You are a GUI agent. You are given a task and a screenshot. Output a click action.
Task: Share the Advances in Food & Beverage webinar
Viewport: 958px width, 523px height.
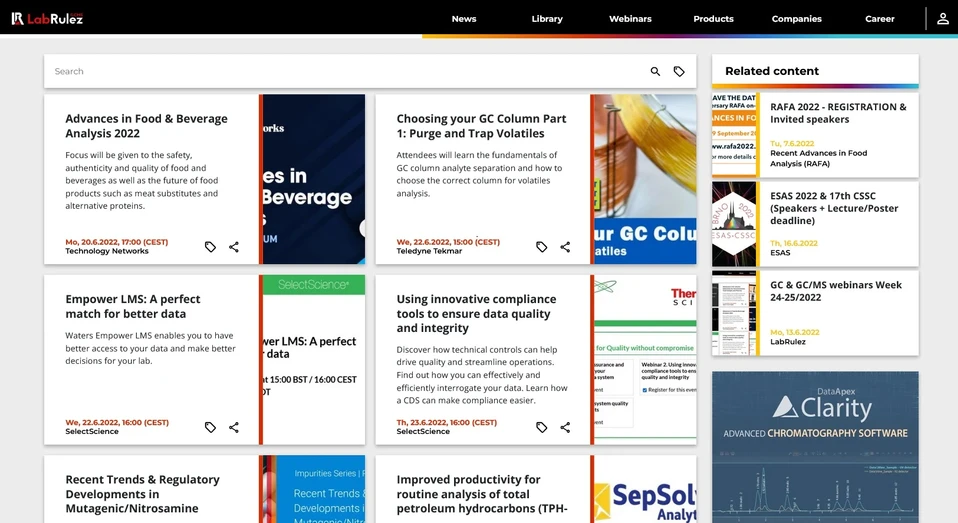(x=234, y=247)
